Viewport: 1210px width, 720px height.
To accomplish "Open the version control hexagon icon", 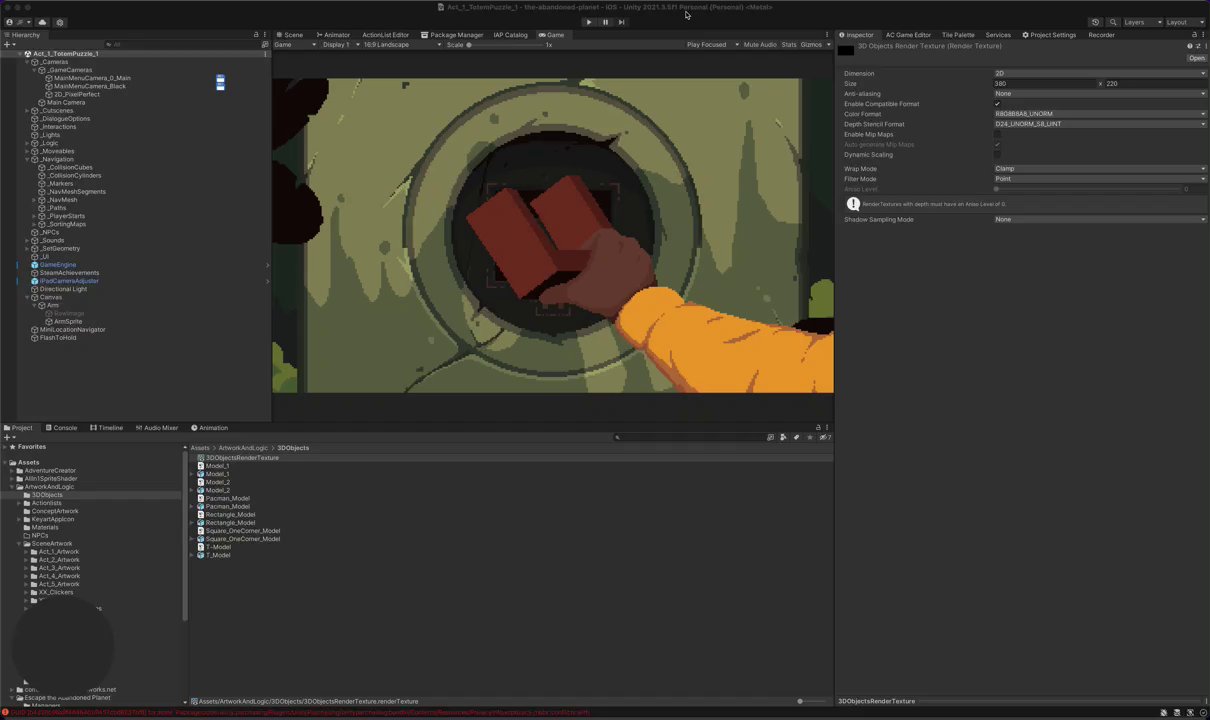I will click(60, 22).
